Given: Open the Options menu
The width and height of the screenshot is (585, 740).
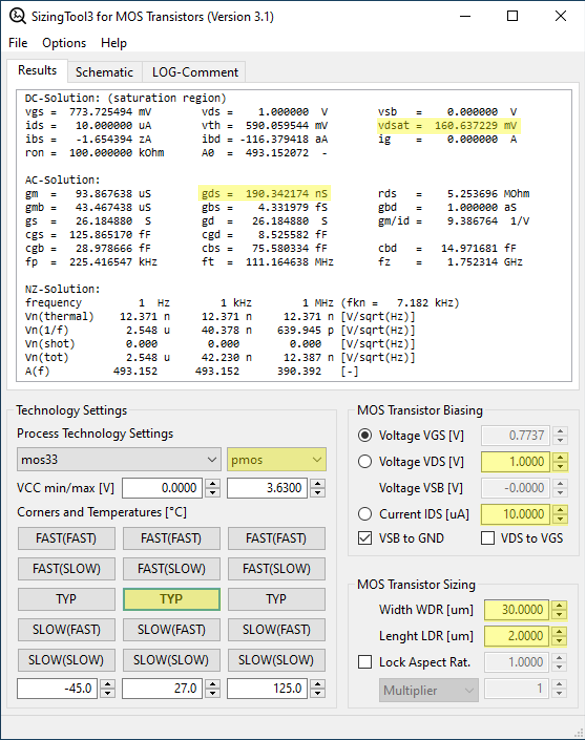Looking at the screenshot, I should [64, 43].
